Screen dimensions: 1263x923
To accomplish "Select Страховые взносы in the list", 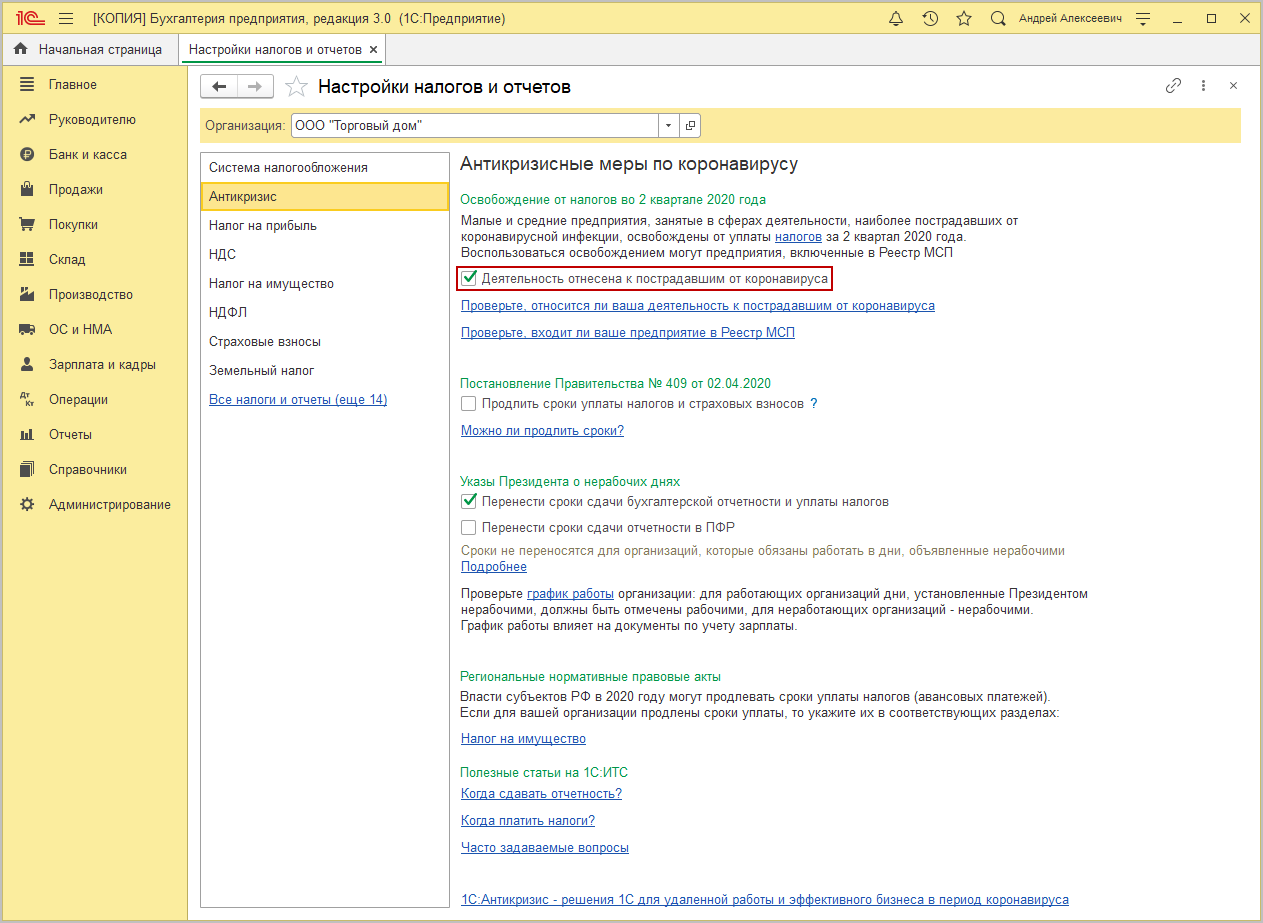I will tap(325, 342).
